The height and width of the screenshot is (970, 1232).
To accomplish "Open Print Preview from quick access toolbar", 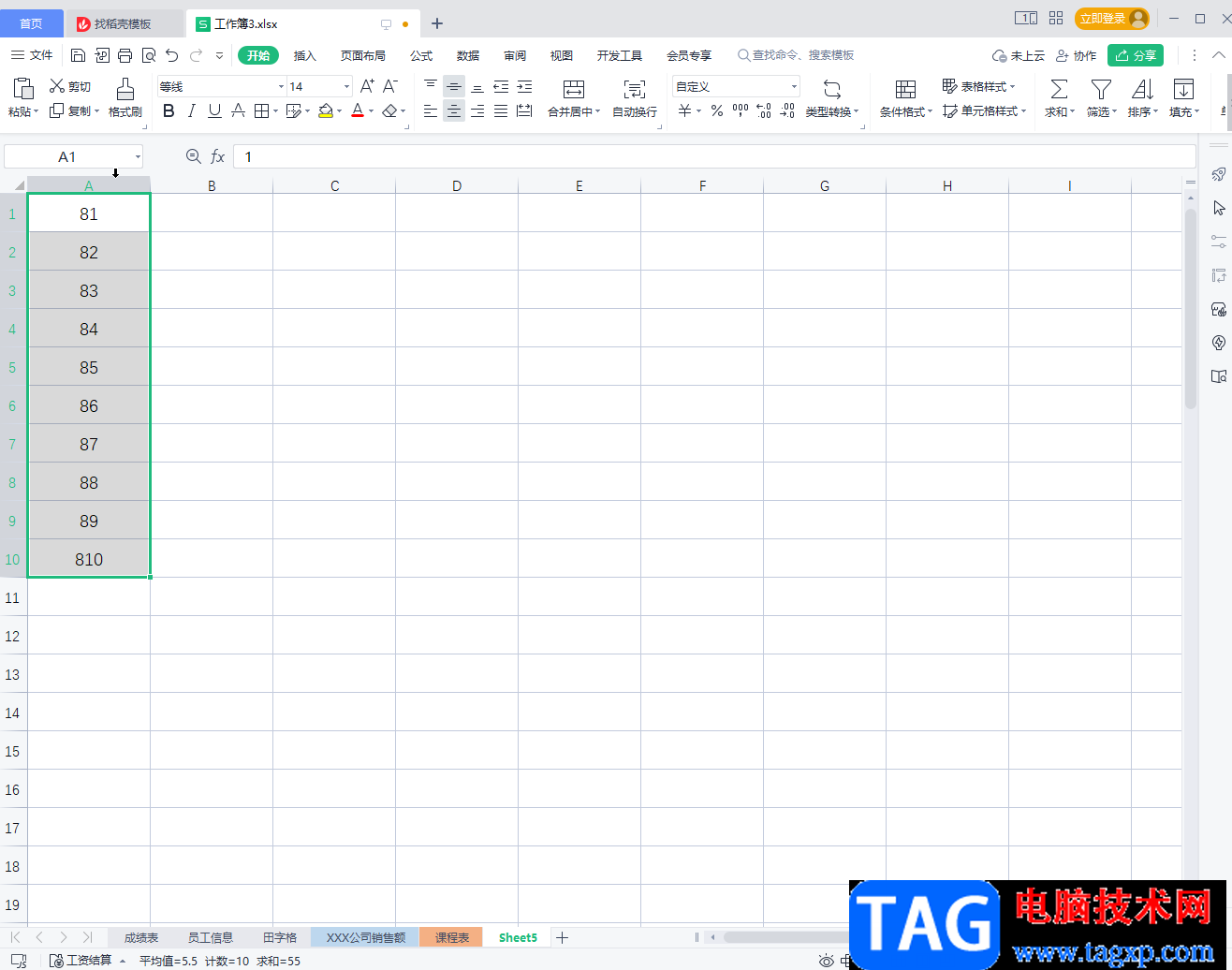I will (148, 55).
